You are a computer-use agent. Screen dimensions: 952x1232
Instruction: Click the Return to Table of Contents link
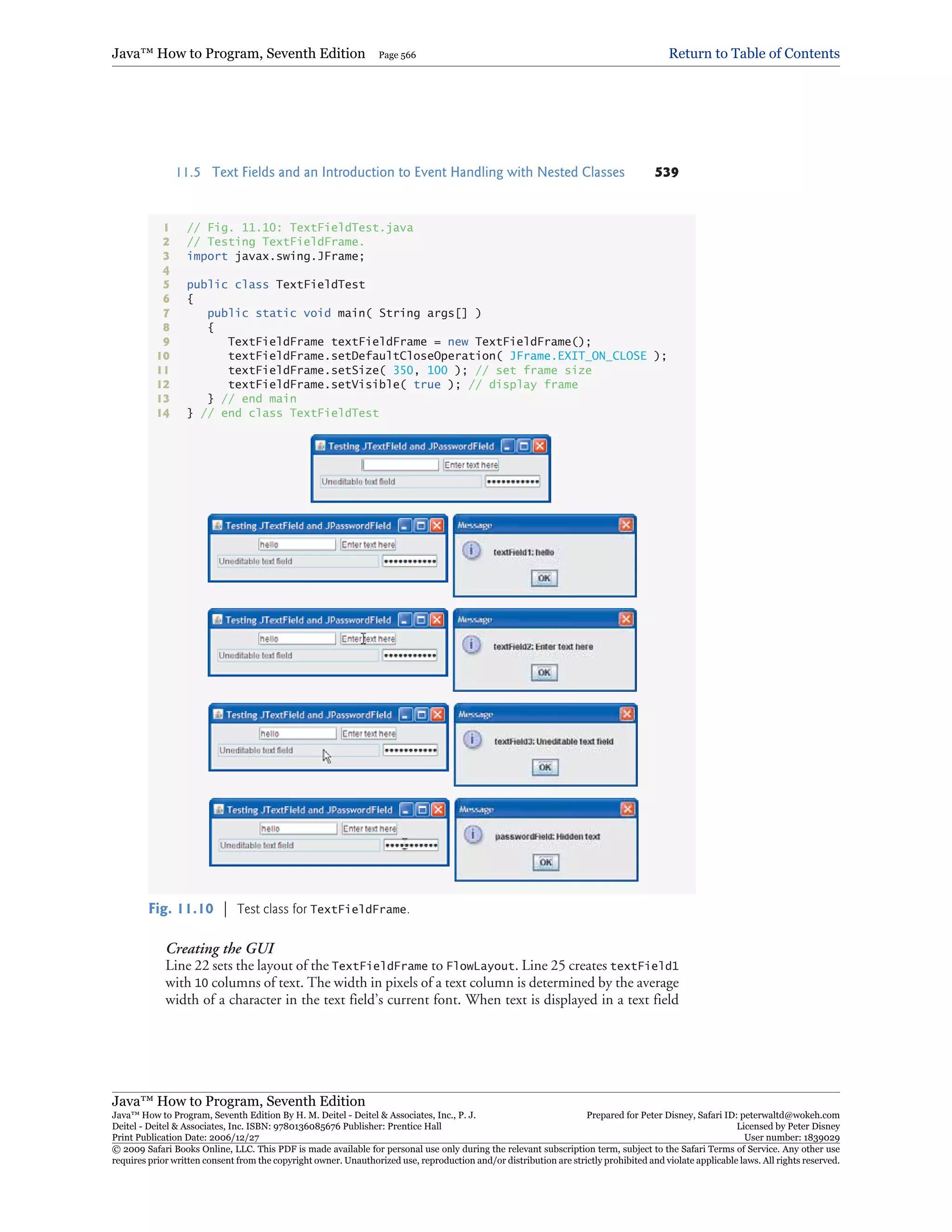754,53
